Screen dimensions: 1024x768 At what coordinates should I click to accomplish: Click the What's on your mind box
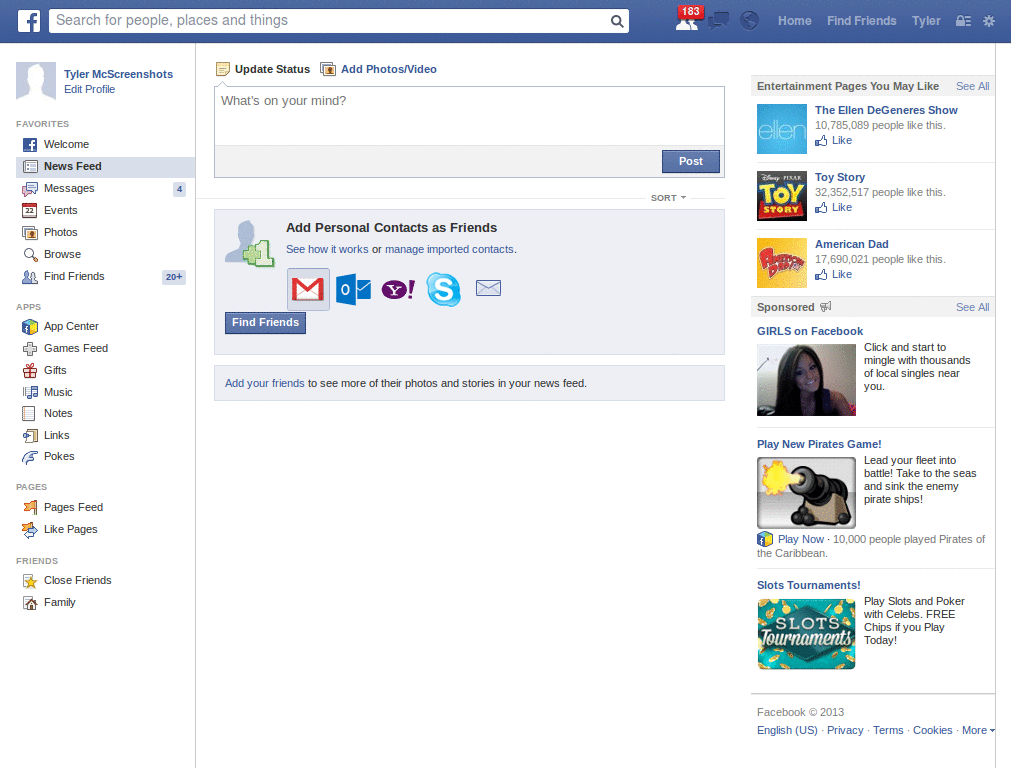tap(469, 116)
